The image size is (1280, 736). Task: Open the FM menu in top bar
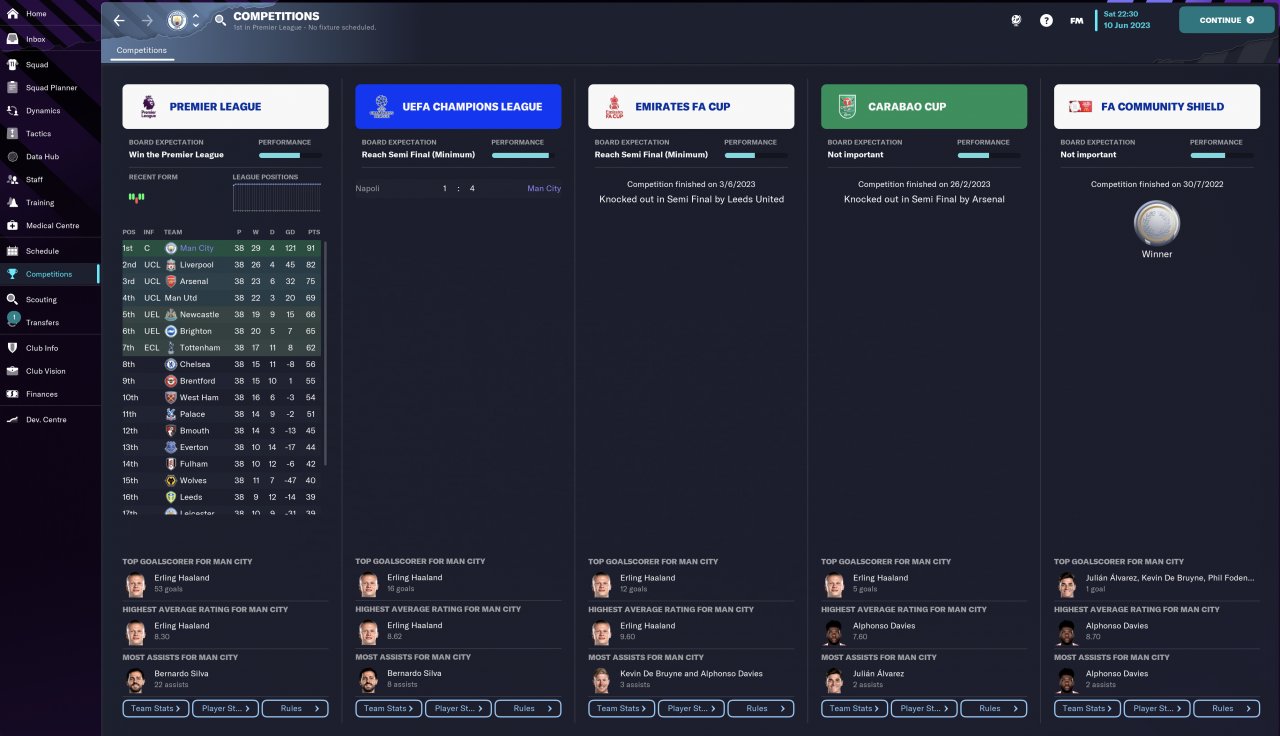1076,20
